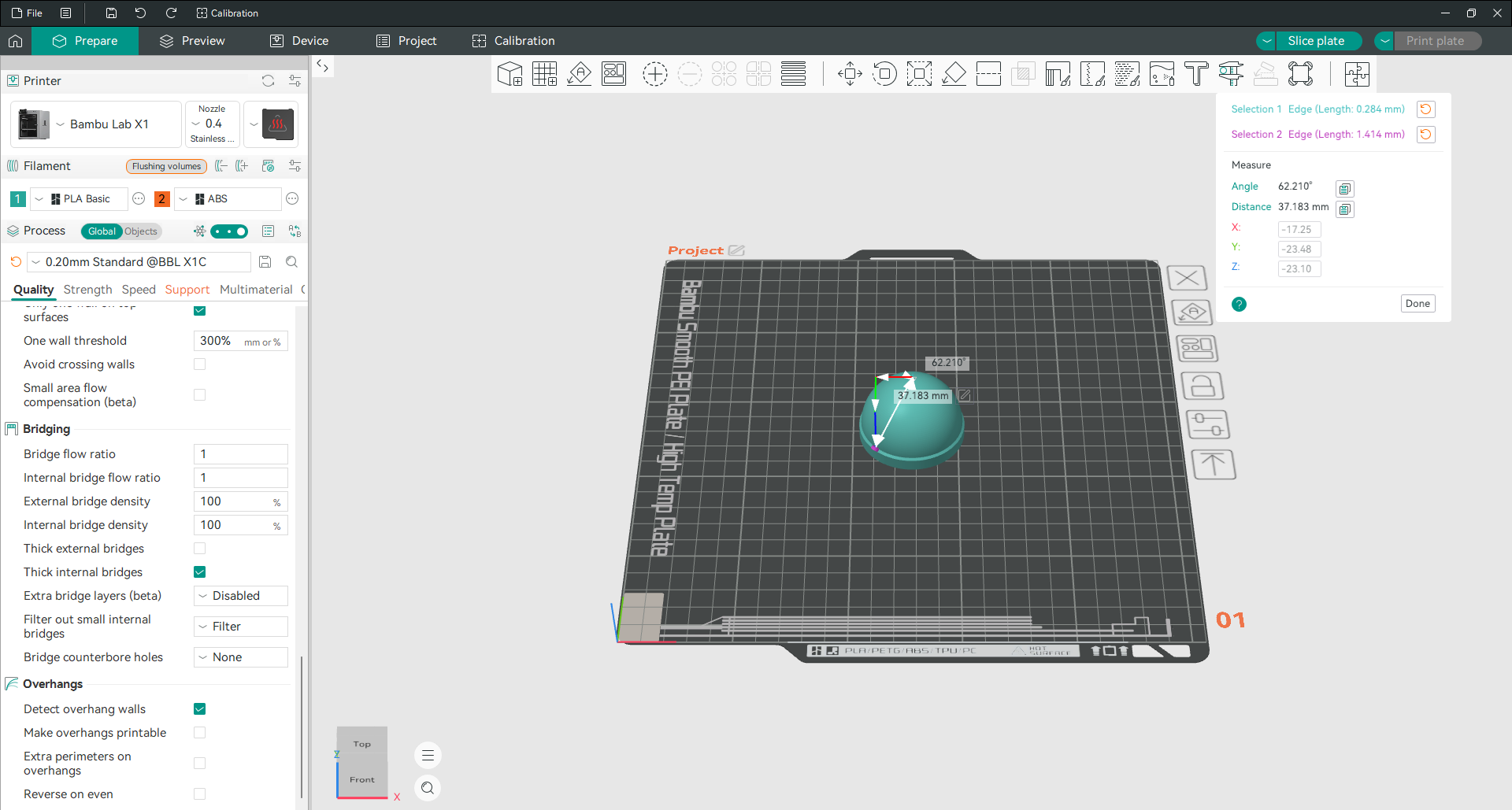Open the Bambu Lab X1 printer dropdown
The width and height of the screenshot is (1512, 810).
[x=96, y=124]
